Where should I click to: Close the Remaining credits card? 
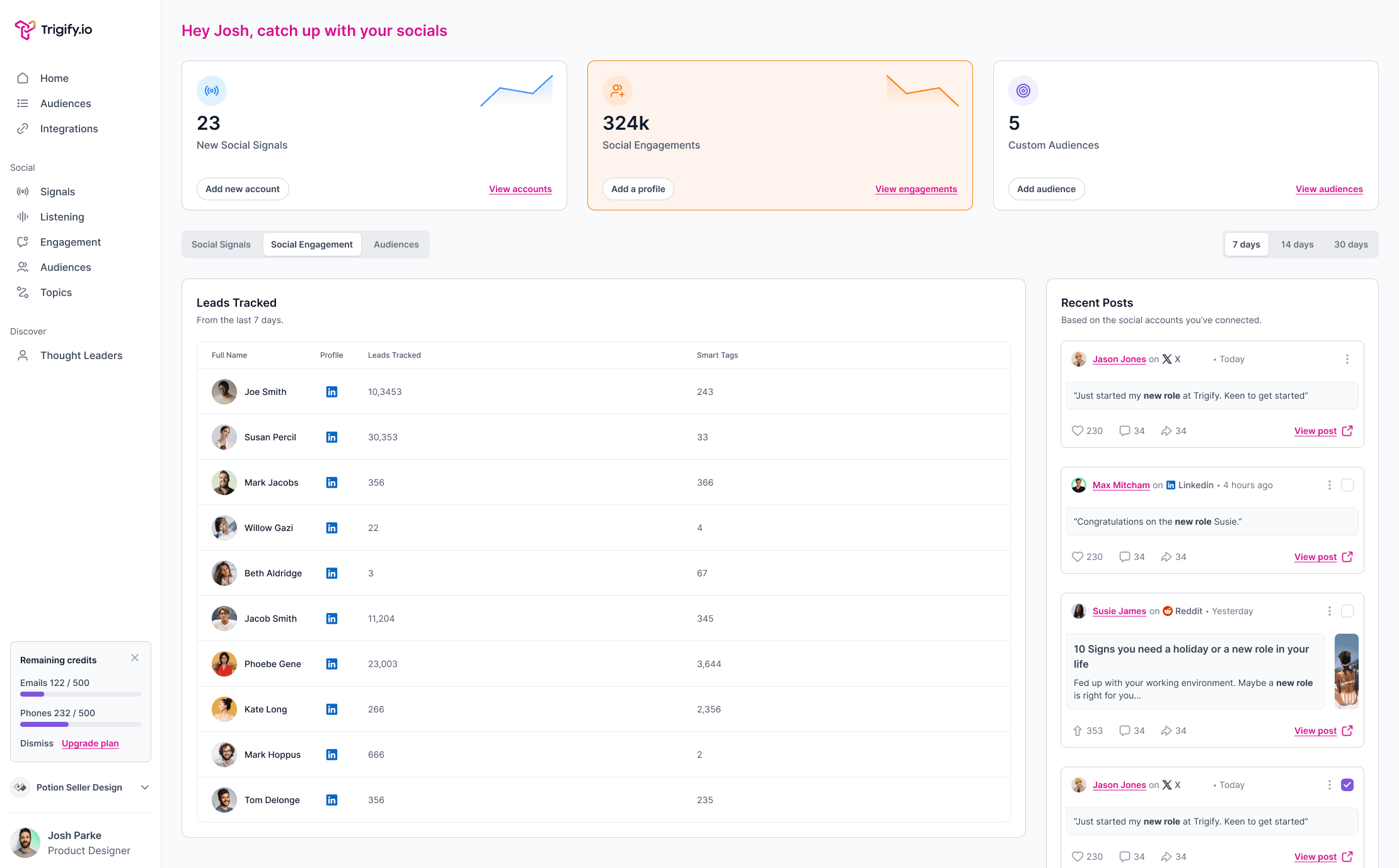(135, 658)
